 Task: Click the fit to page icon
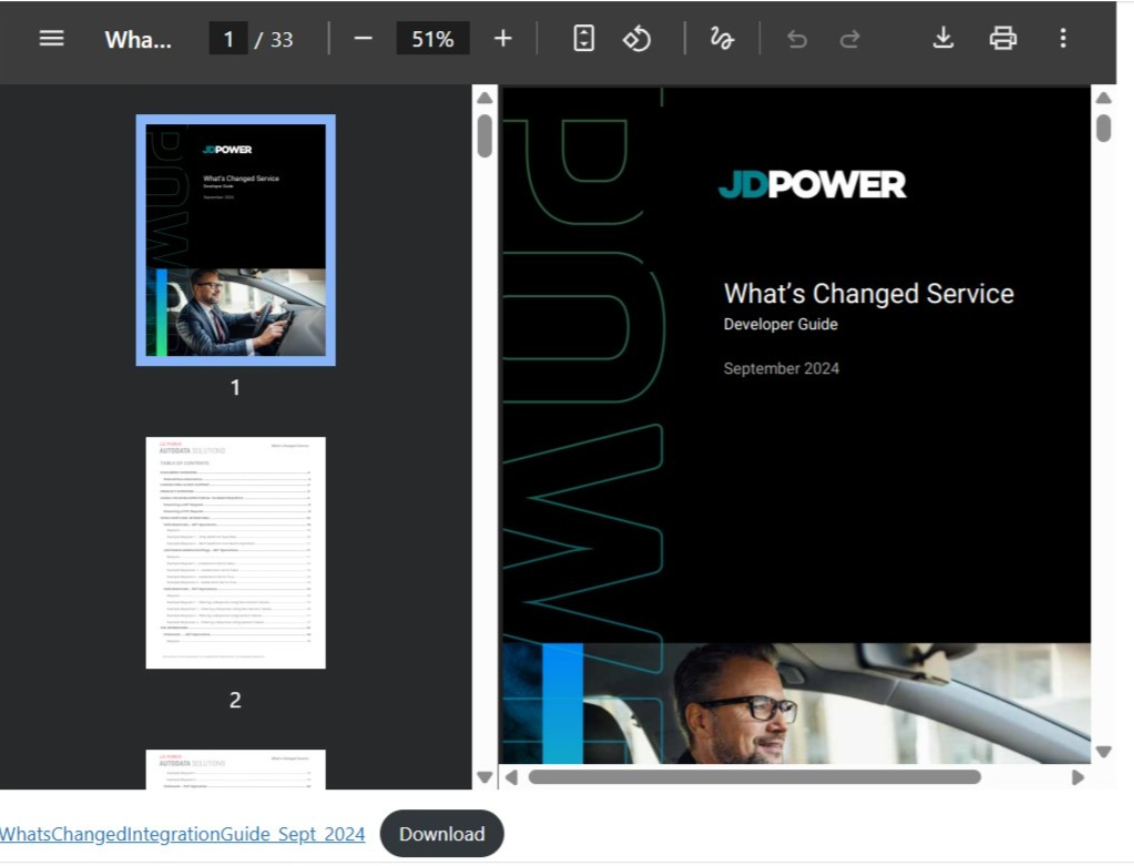584,39
